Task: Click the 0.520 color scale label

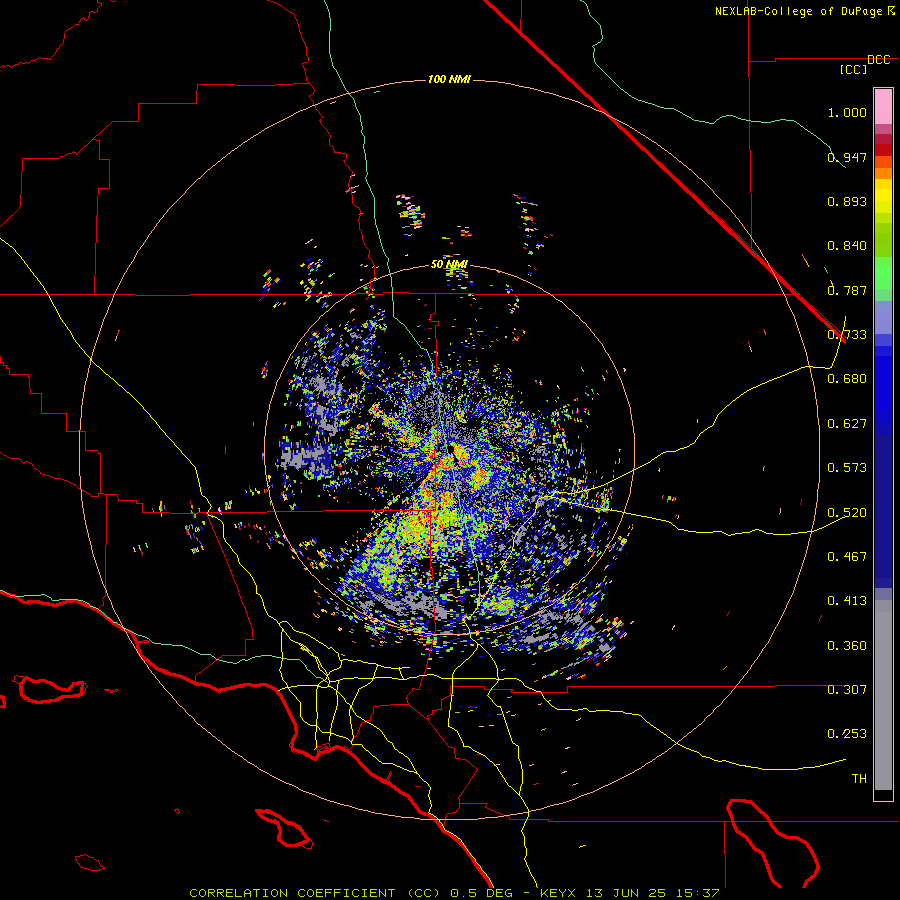Action: (x=847, y=513)
